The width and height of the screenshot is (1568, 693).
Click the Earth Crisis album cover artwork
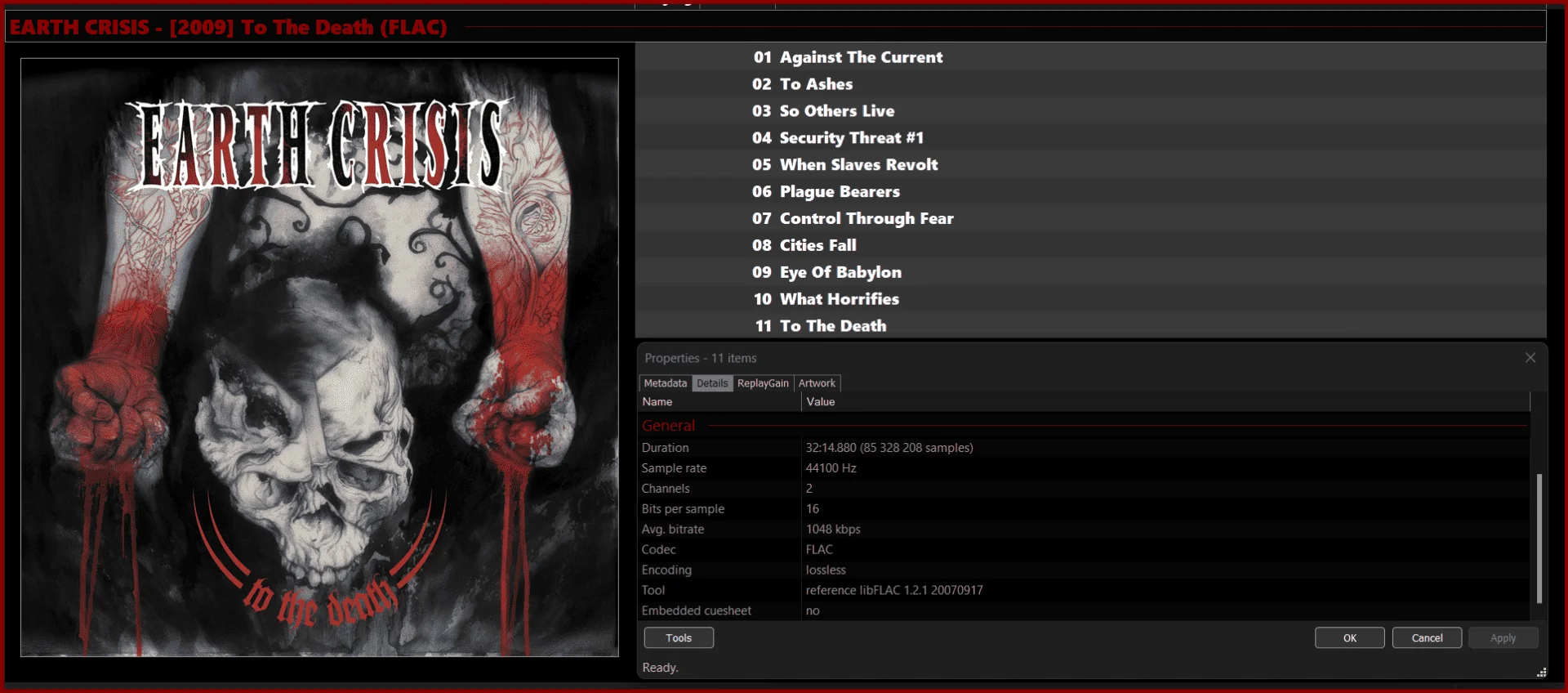coord(319,357)
